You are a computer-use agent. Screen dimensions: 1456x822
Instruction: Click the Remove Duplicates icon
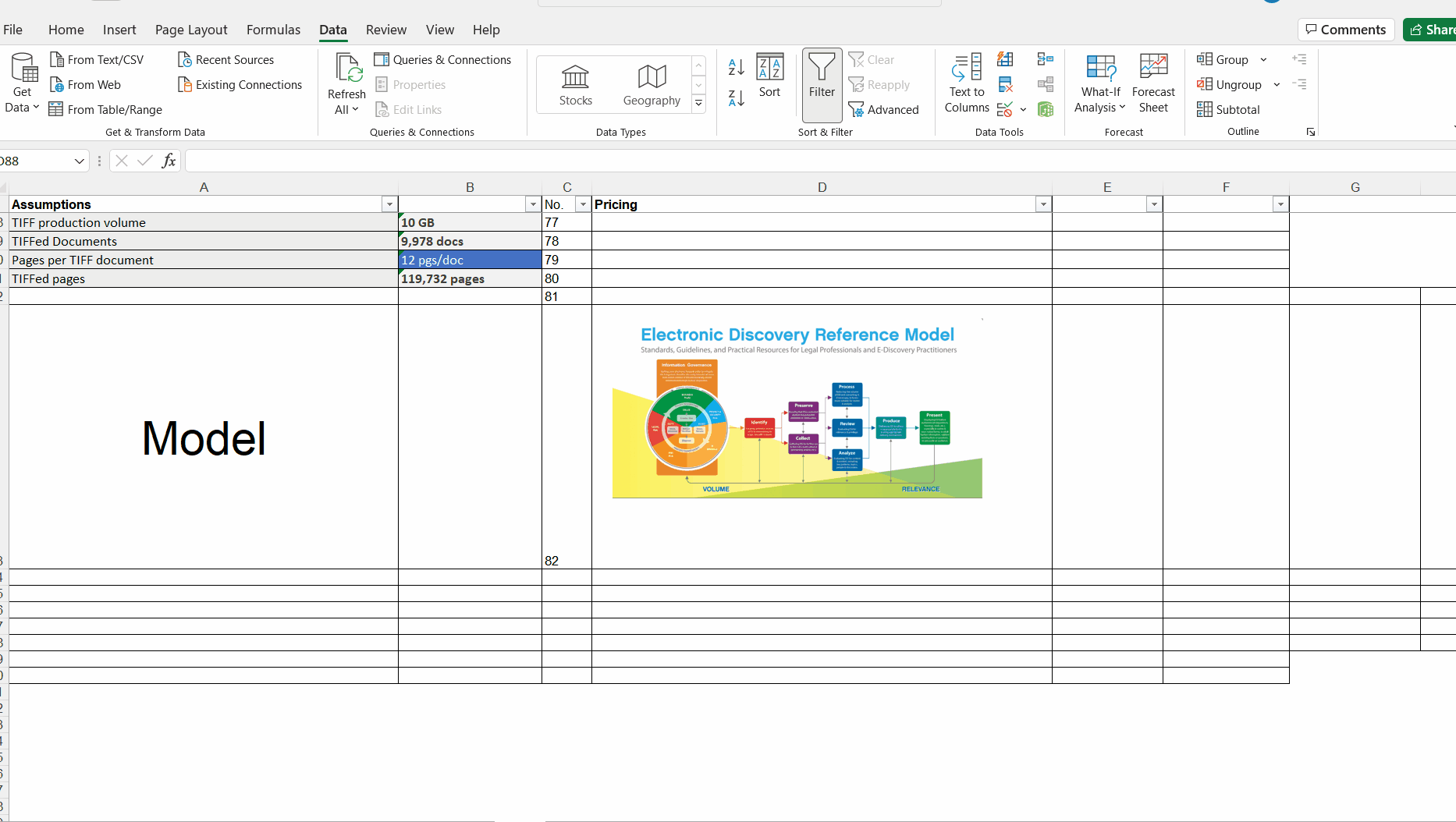tap(1005, 84)
